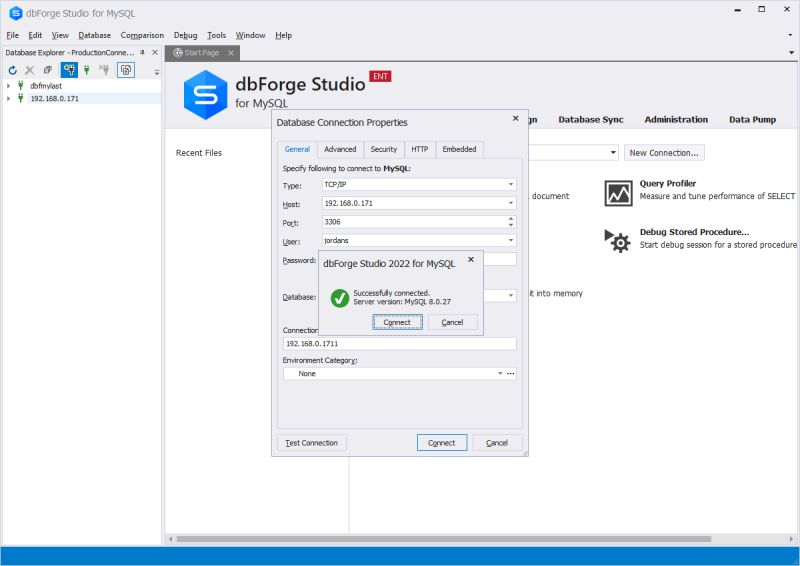Open the Explorer toolbar overflow options arrow

click(157, 72)
